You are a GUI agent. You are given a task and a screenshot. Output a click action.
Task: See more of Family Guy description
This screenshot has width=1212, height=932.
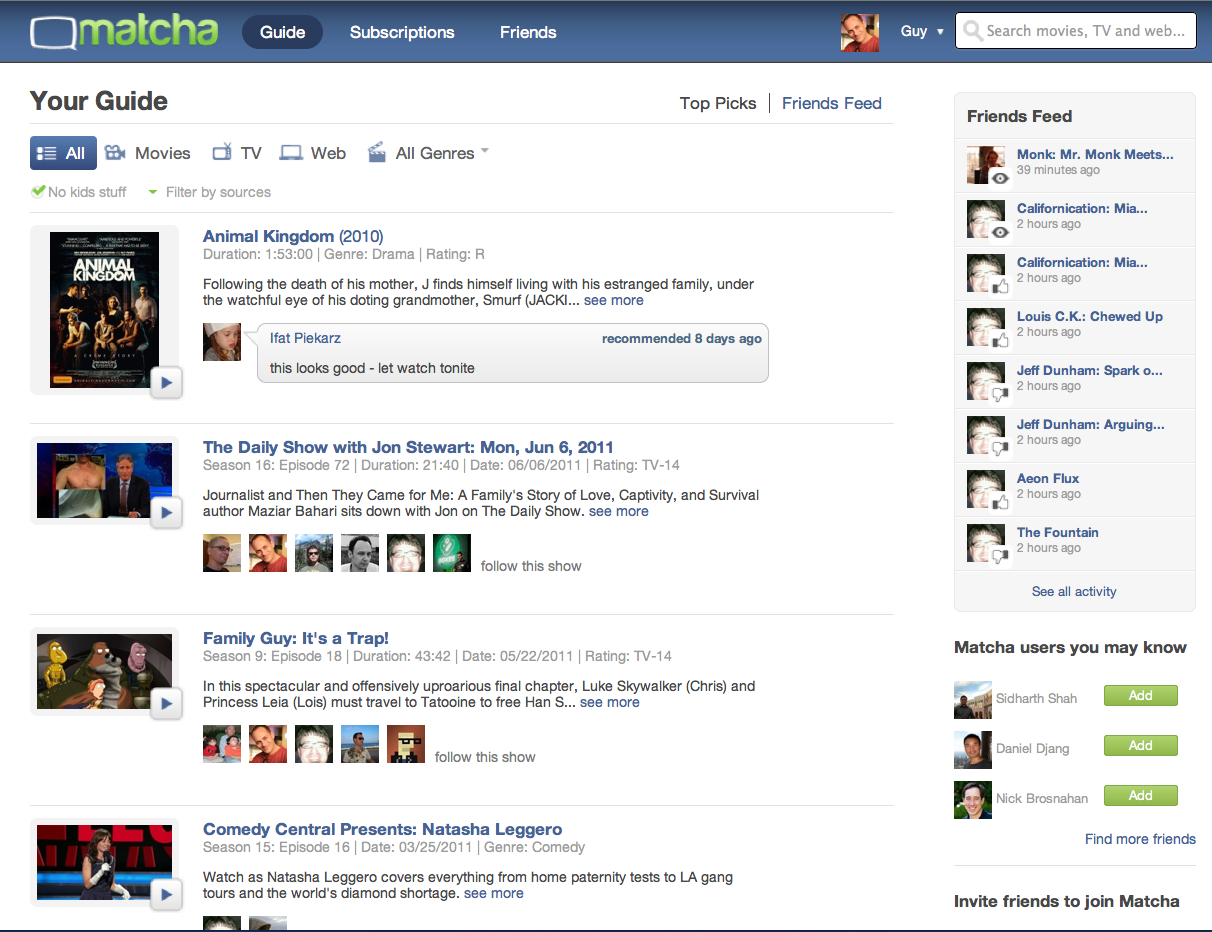coord(610,702)
